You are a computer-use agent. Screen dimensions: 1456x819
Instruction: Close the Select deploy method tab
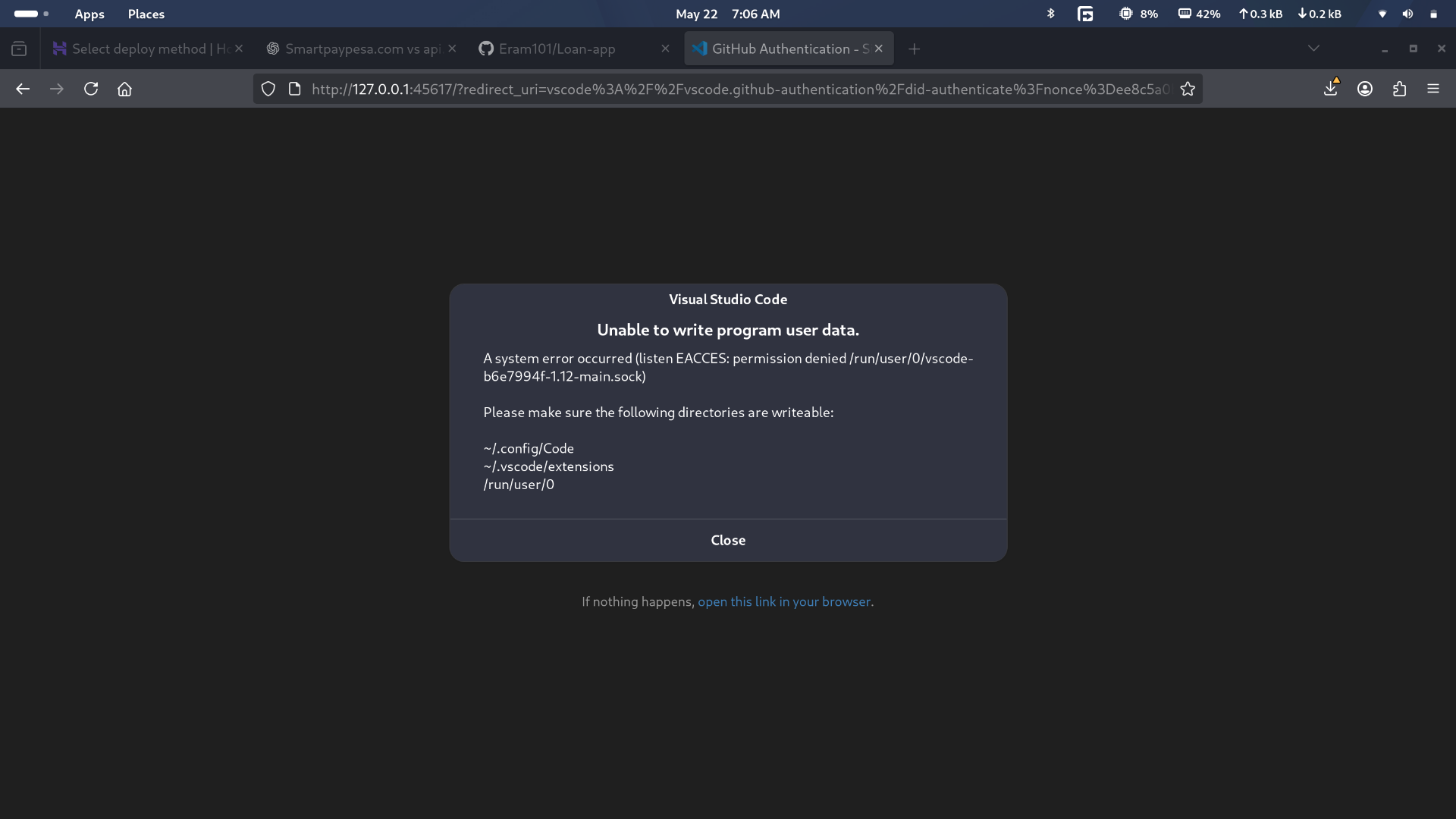239,49
